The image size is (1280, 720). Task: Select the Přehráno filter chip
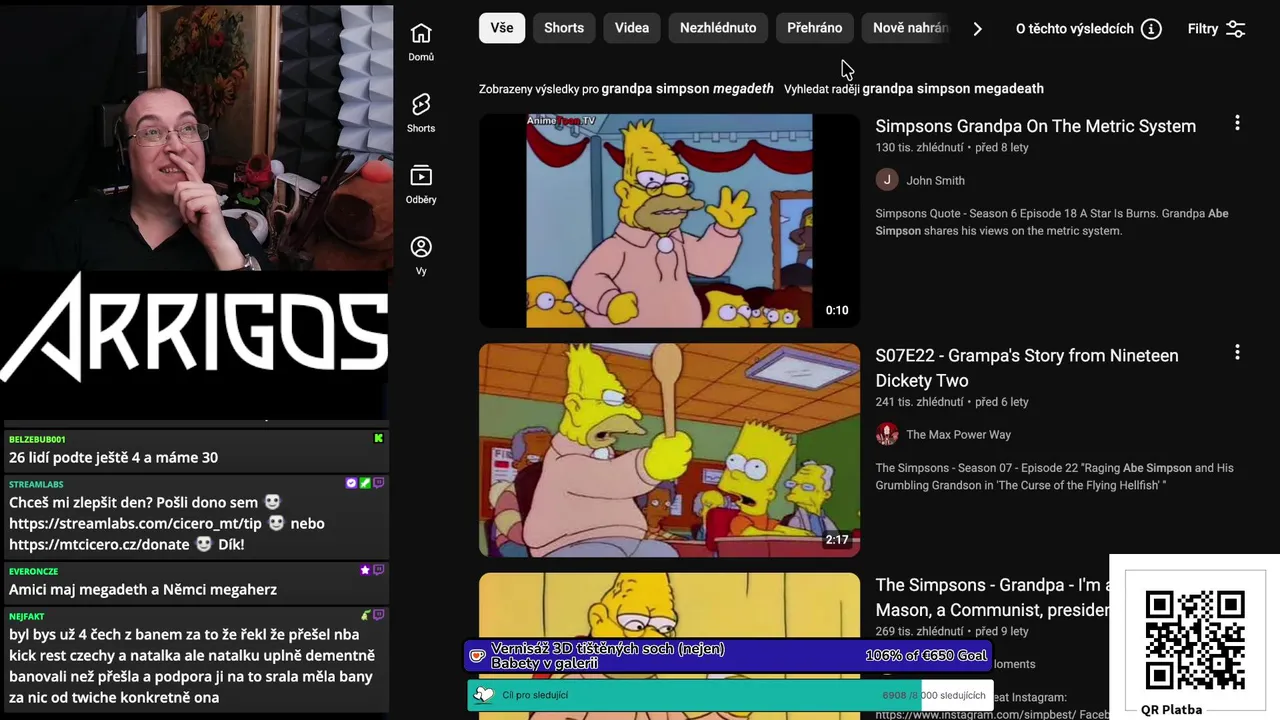coord(814,28)
